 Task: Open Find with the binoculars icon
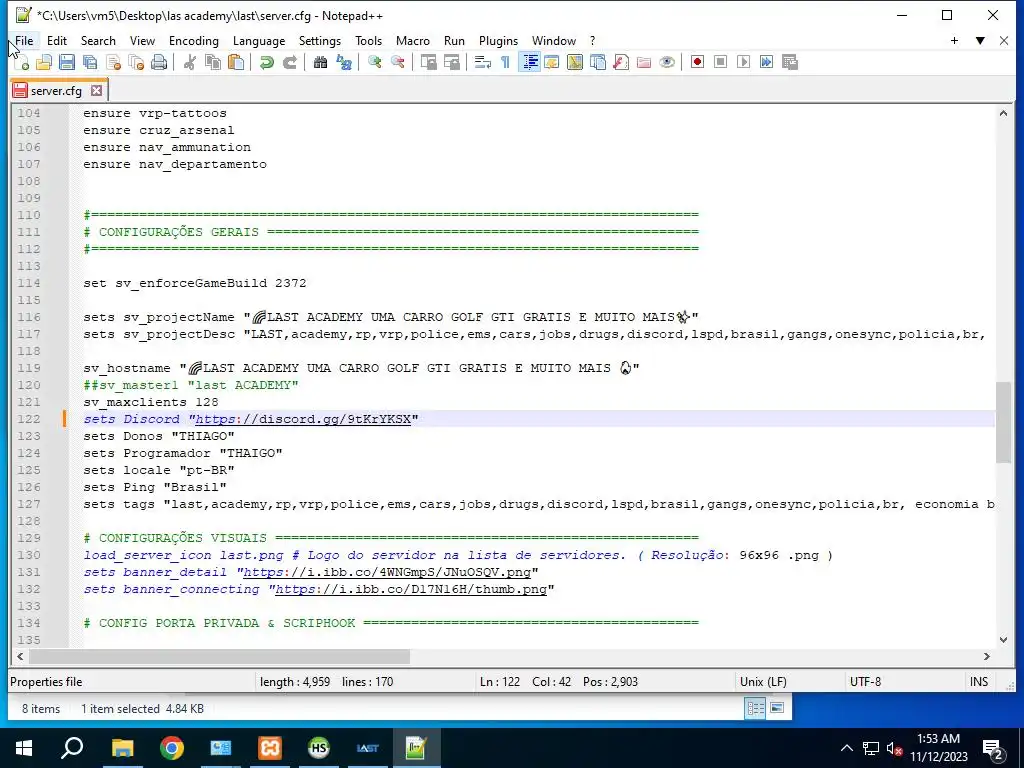point(320,62)
